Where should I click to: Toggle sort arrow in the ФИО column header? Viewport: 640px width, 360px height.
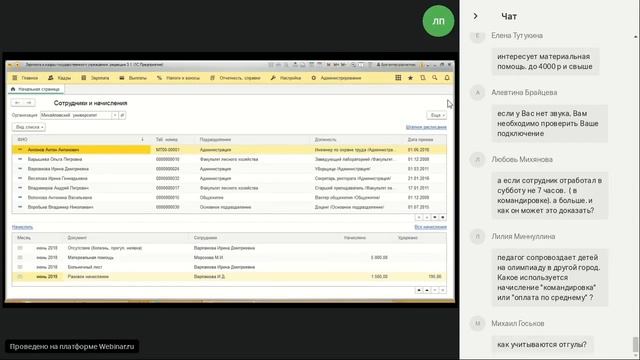pyautogui.click(x=142, y=140)
